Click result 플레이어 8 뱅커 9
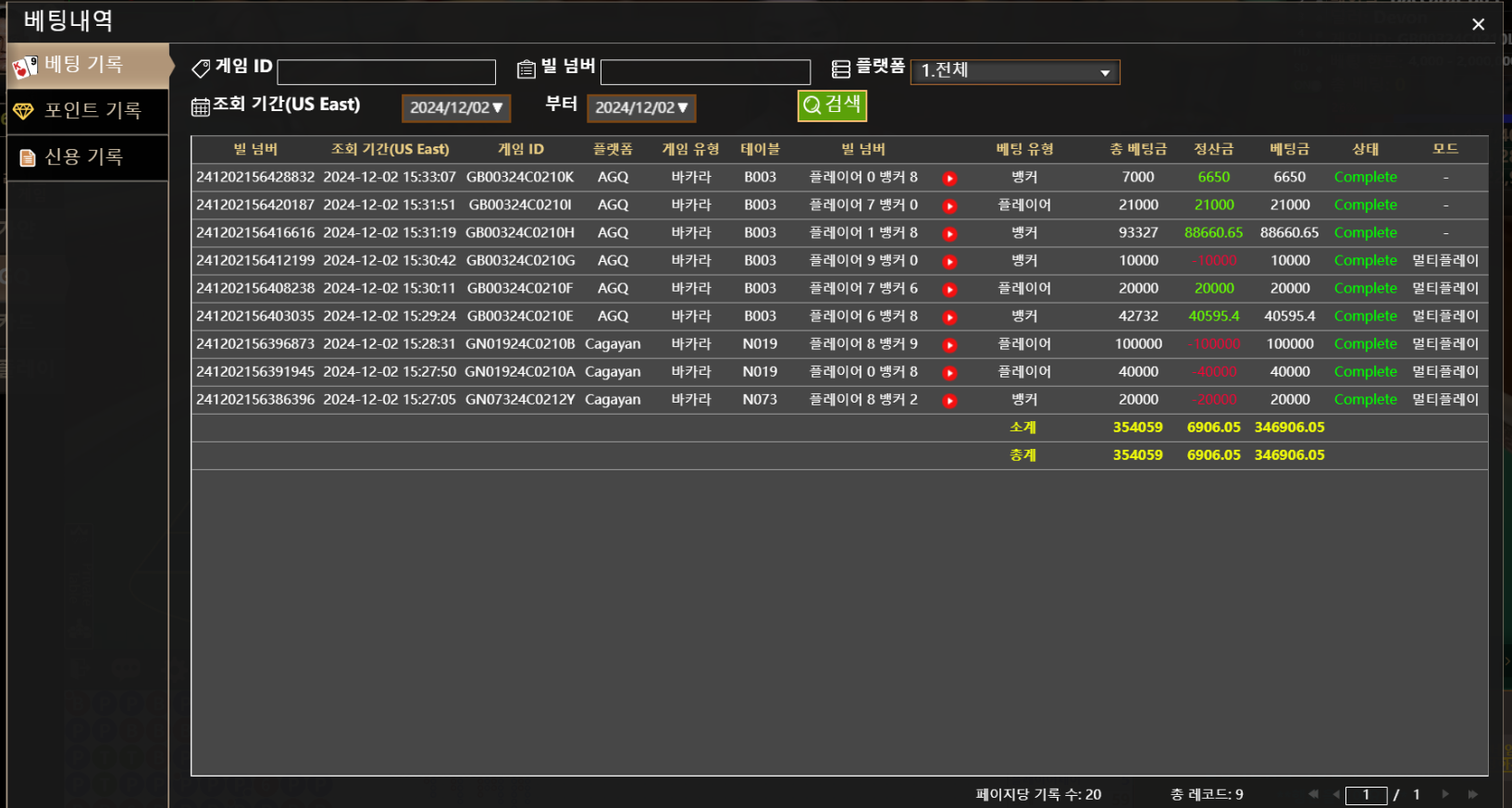Screen dimensions: 1512x808 tap(863, 343)
